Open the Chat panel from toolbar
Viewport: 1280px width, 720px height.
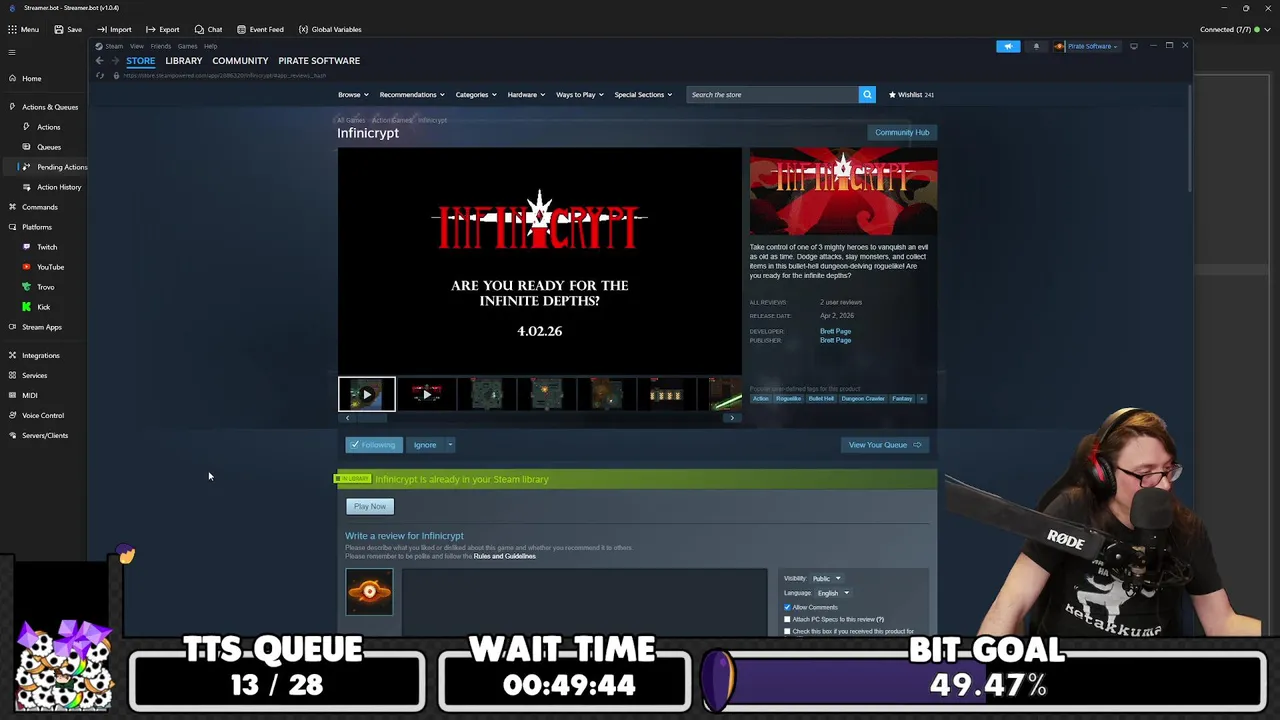pyautogui.click(x=208, y=29)
